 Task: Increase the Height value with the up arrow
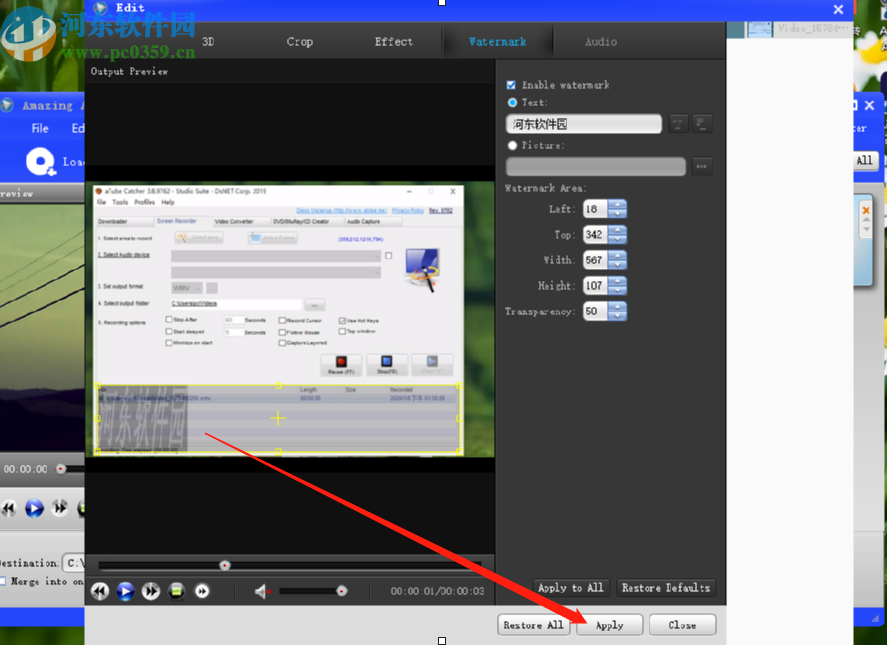[617, 281]
